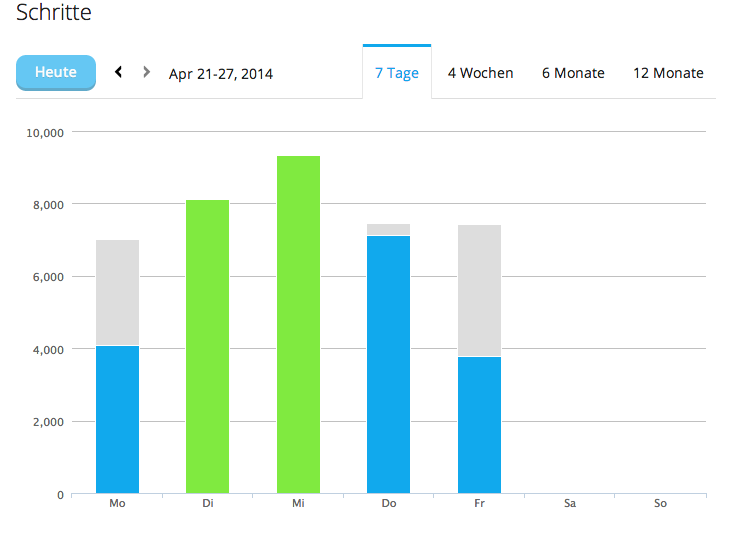Click Monday's gray remaining-goal bar segment
Viewport: 743px width, 540px height.
click(x=117, y=292)
